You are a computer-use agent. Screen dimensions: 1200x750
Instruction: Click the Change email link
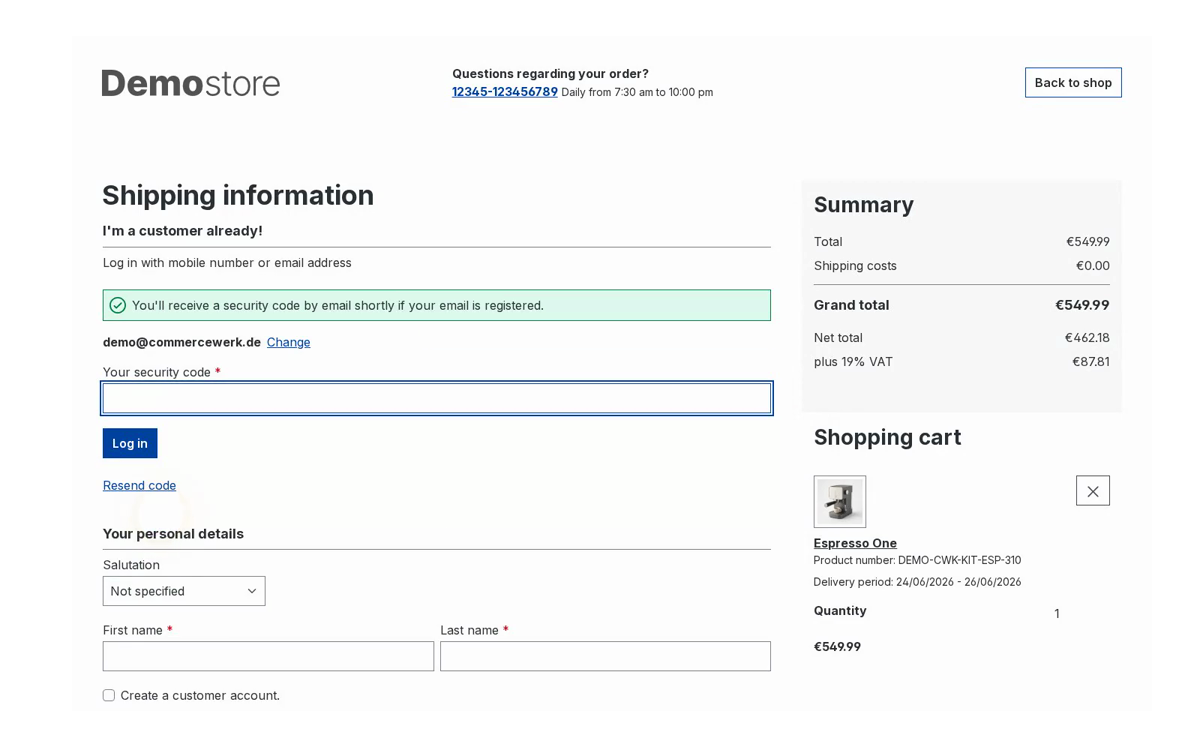pos(288,342)
